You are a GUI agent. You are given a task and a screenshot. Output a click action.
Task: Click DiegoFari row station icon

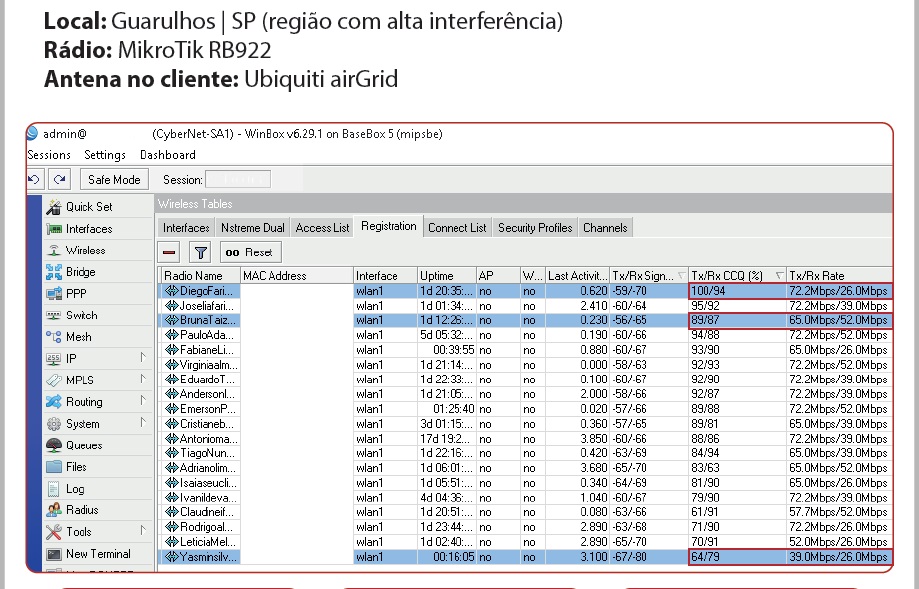(171, 291)
